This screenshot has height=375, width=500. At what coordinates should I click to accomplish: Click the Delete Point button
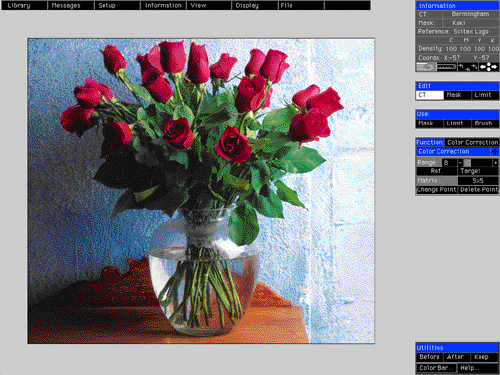click(x=478, y=190)
